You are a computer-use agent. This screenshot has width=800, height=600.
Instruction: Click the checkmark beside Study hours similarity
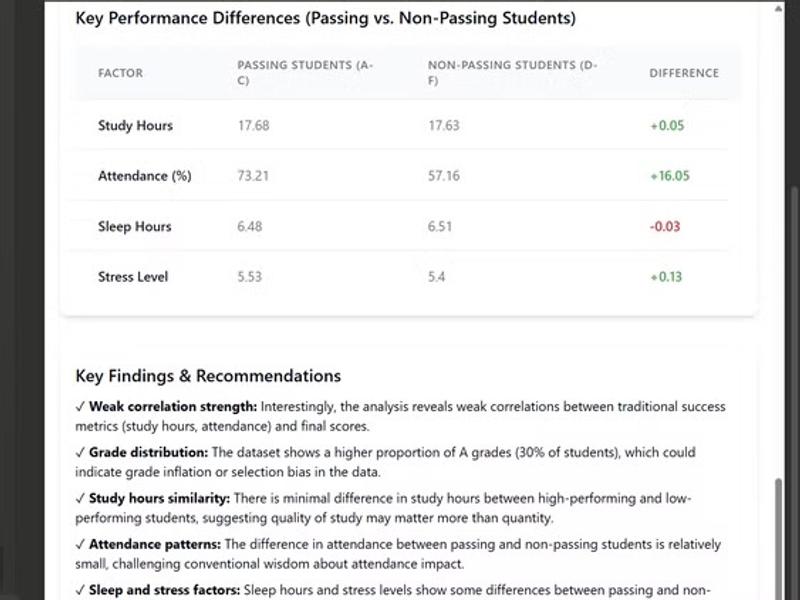pos(80,498)
